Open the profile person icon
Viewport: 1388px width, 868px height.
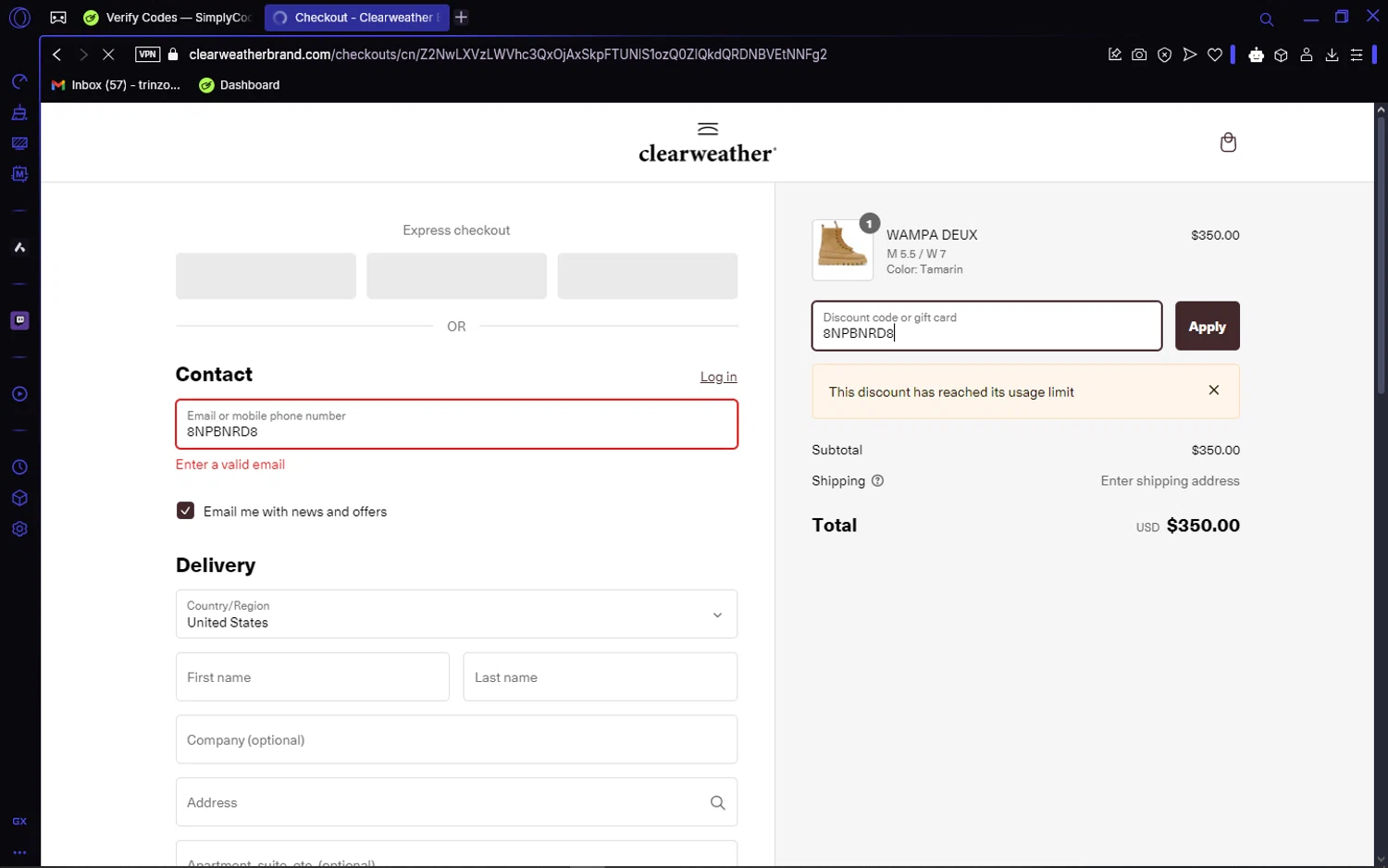pos(1307,55)
